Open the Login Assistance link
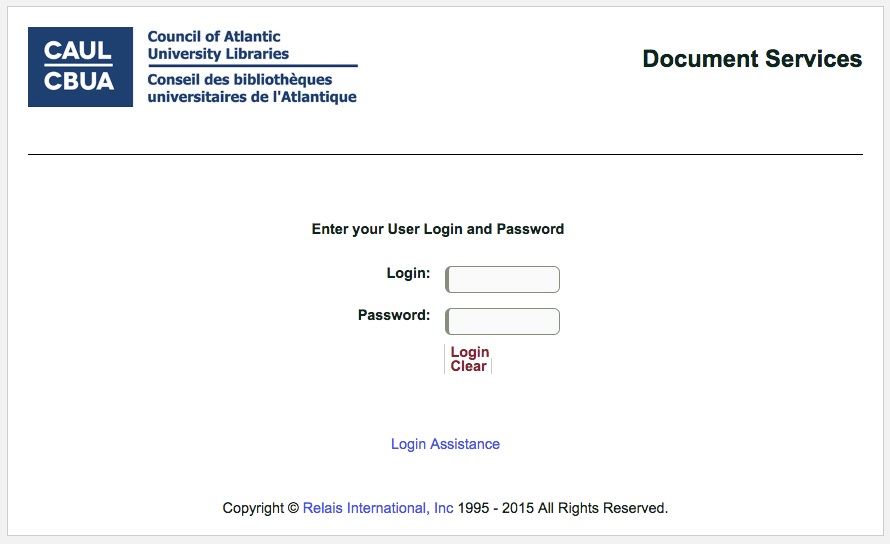The image size is (890, 544). 445,444
